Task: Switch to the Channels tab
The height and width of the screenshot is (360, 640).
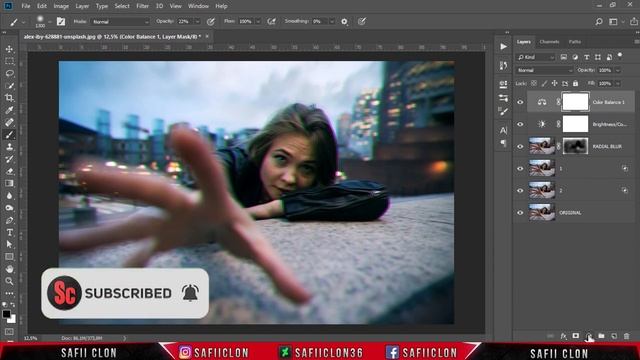Action: point(549,42)
